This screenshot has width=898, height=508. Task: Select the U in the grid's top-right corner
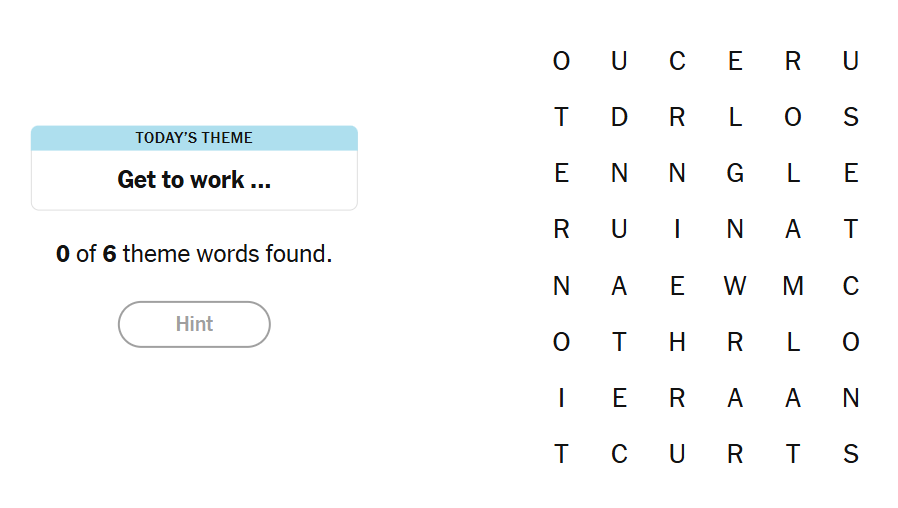(x=851, y=62)
